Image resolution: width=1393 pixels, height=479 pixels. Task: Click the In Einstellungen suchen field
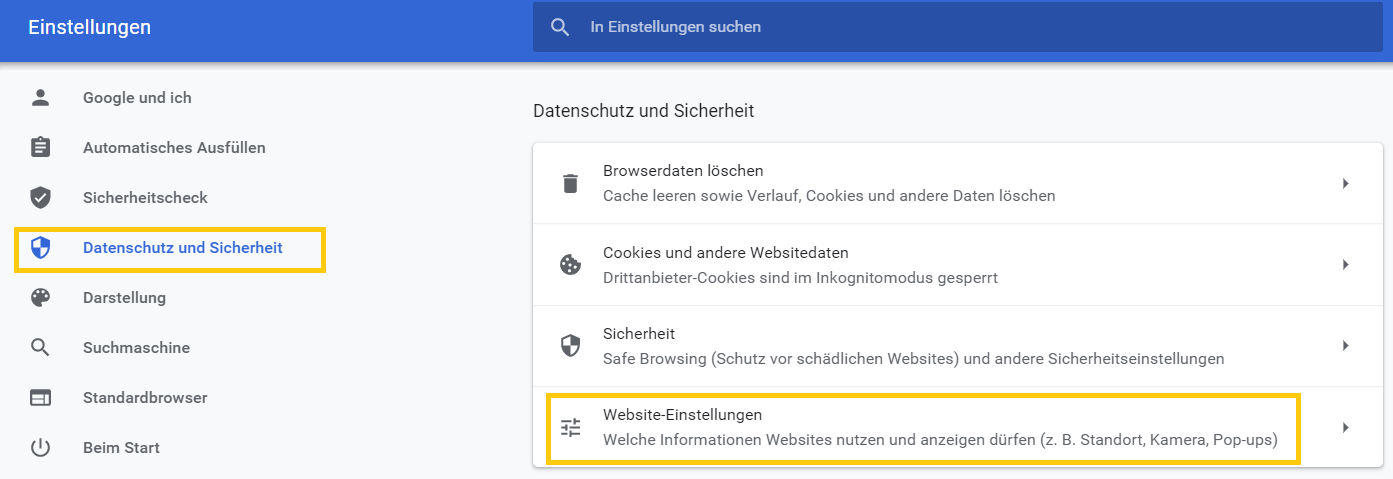tap(957, 27)
